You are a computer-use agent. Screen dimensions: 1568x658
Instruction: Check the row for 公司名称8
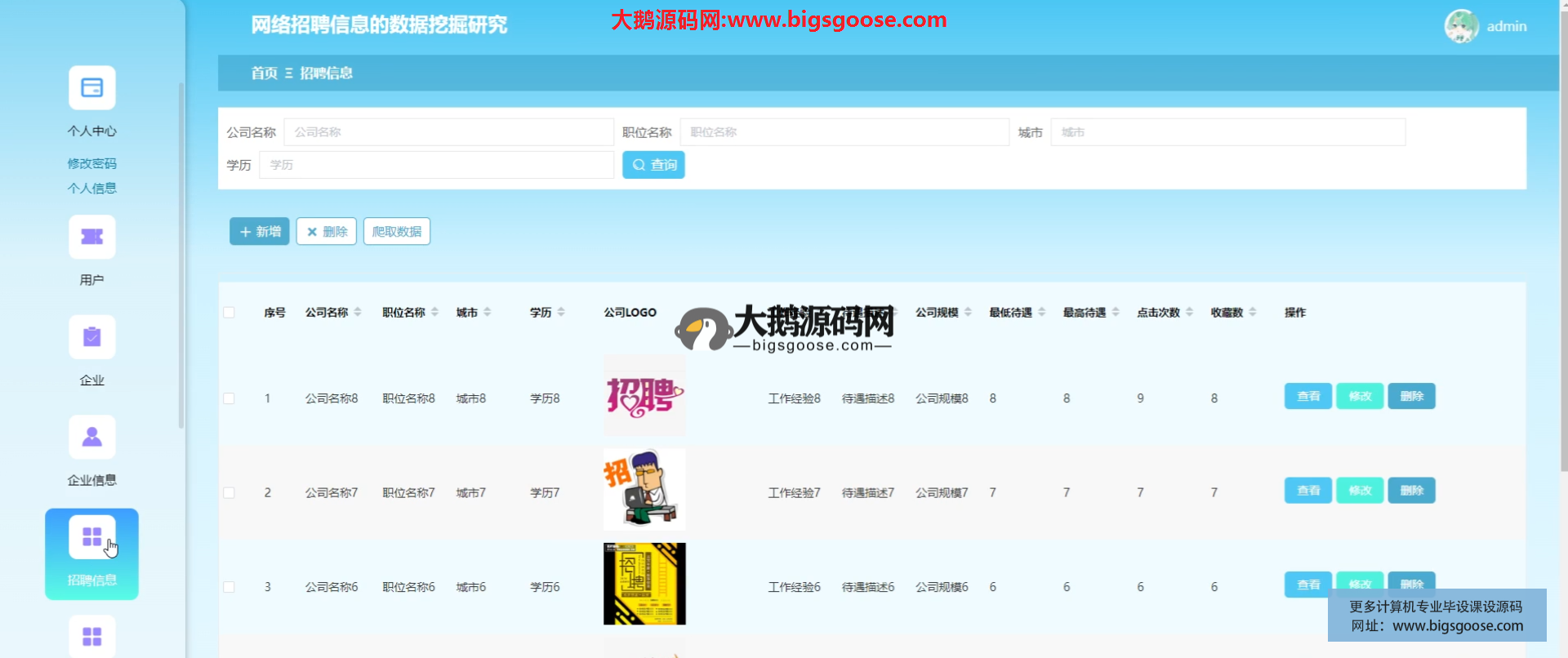coord(229,399)
